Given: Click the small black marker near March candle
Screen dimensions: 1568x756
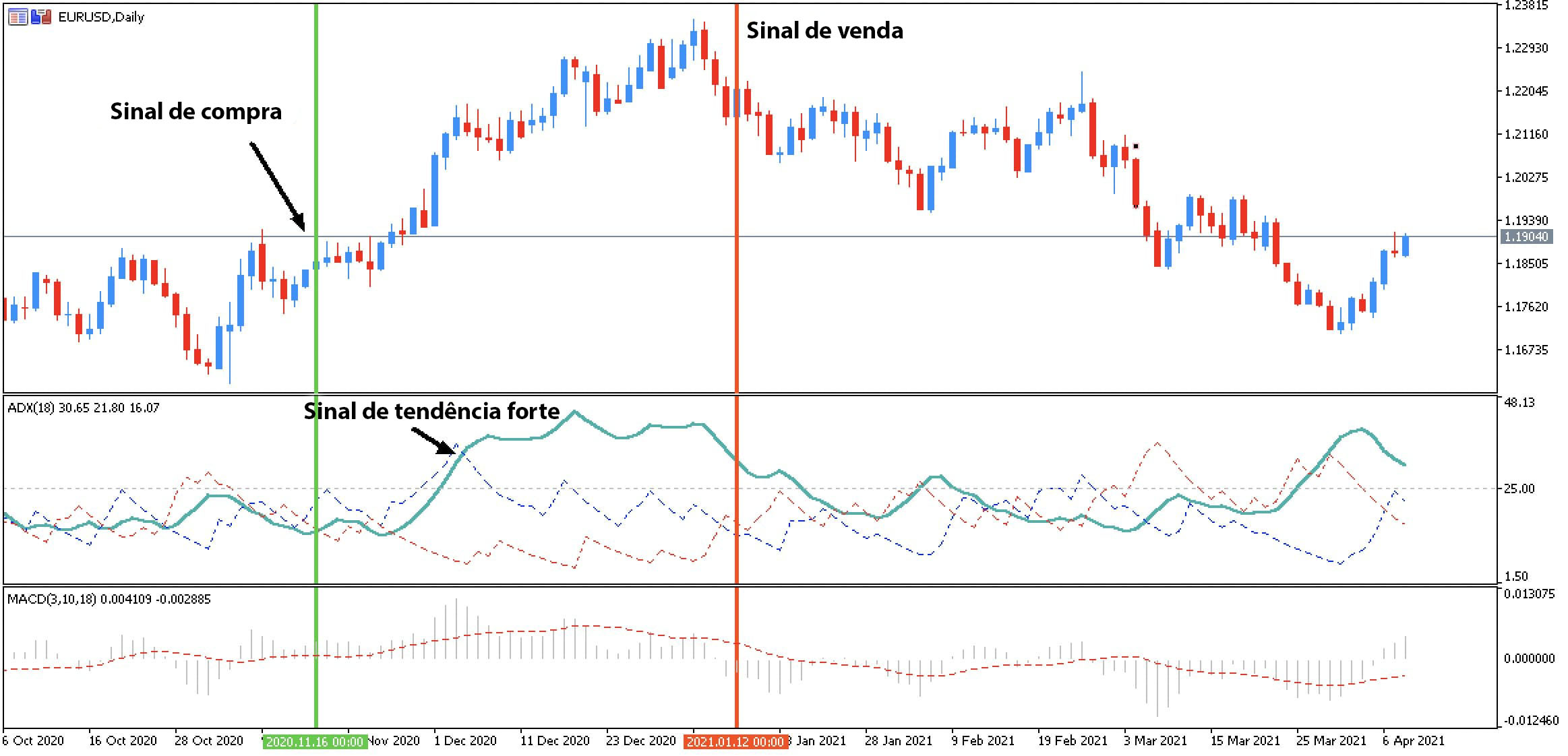Looking at the screenshot, I should coord(1136,146).
